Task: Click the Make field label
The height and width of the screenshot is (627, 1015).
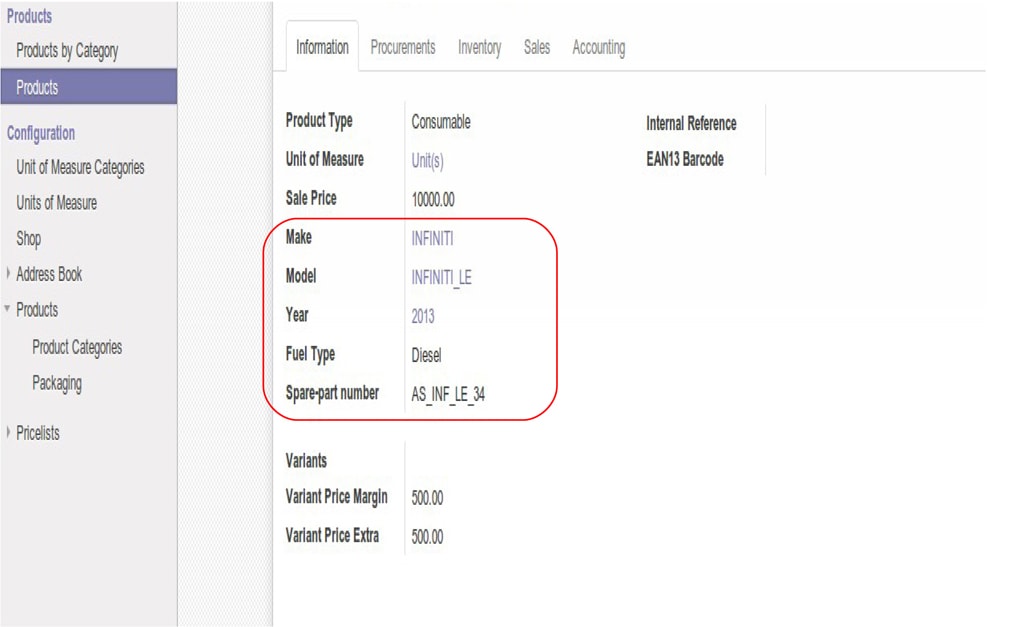Action: [x=298, y=237]
